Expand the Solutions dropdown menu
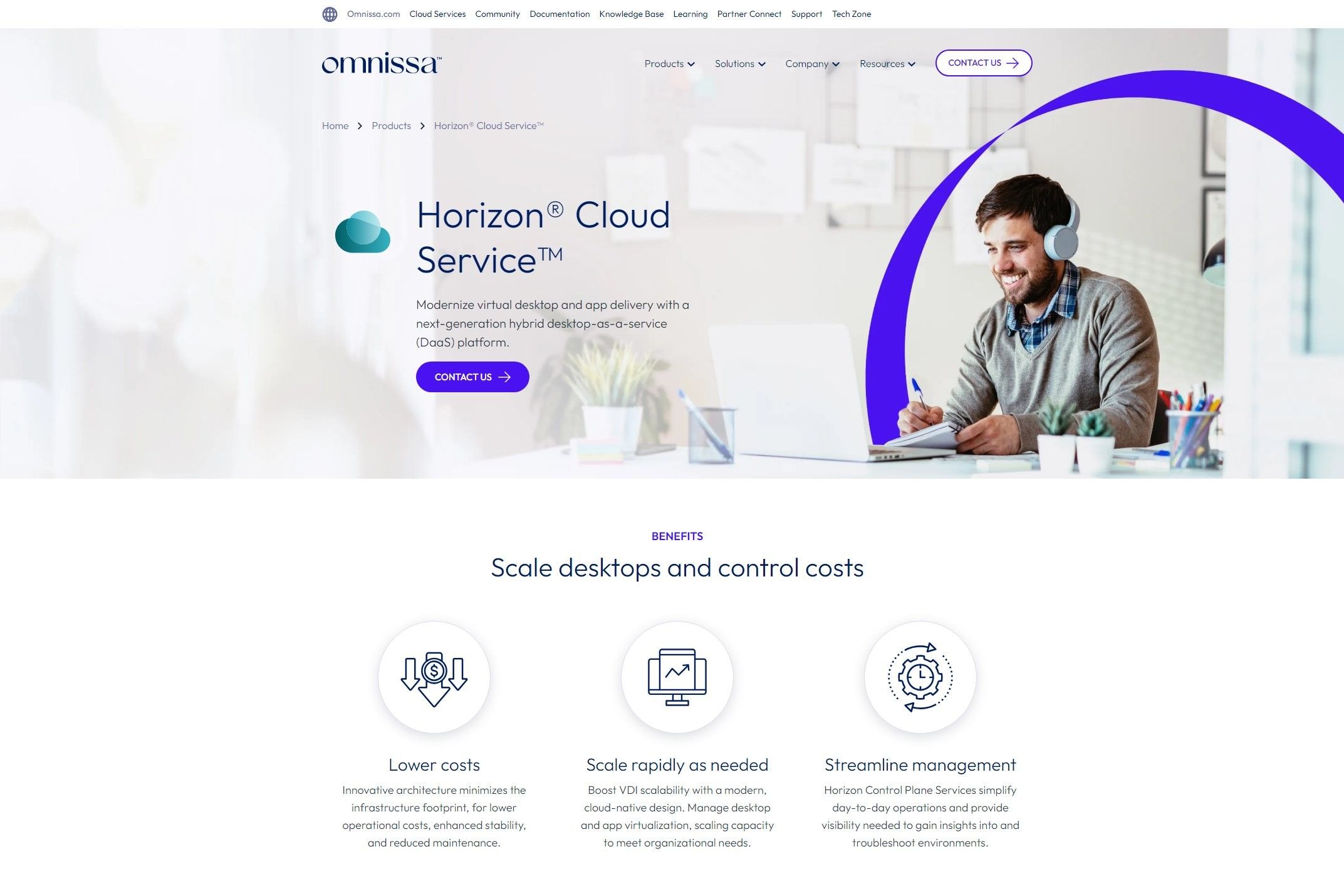The width and height of the screenshot is (1344, 896). tap(739, 63)
